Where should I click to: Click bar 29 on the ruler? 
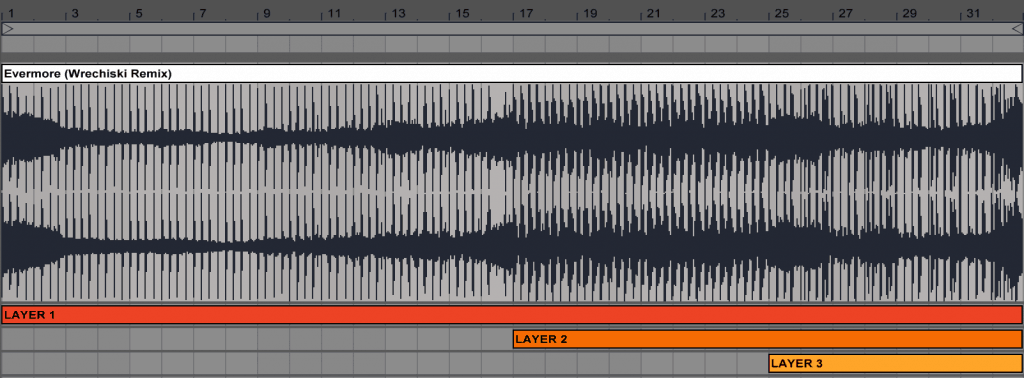tap(910, 13)
